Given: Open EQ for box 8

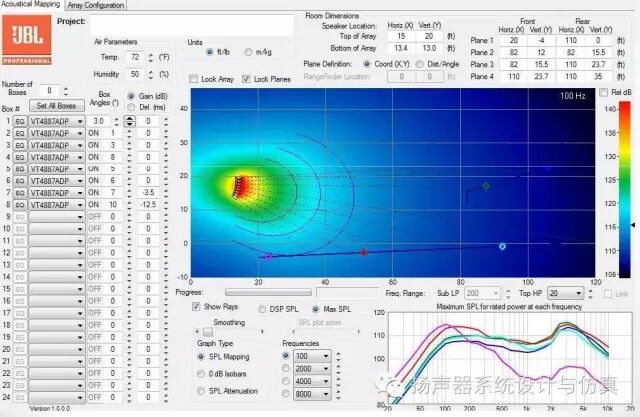Looking at the screenshot, I should click(x=19, y=204).
